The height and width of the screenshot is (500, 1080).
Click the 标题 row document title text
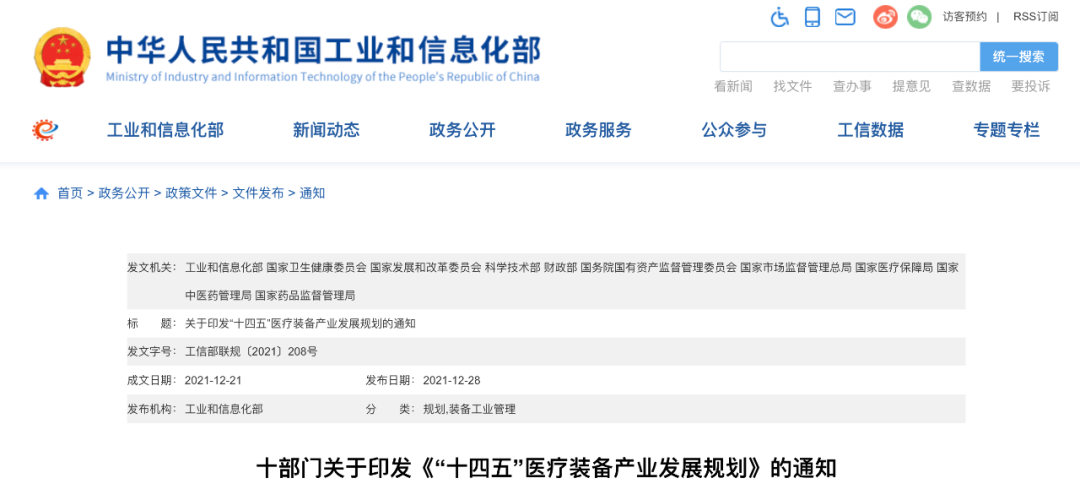click(x=300, y=323)
